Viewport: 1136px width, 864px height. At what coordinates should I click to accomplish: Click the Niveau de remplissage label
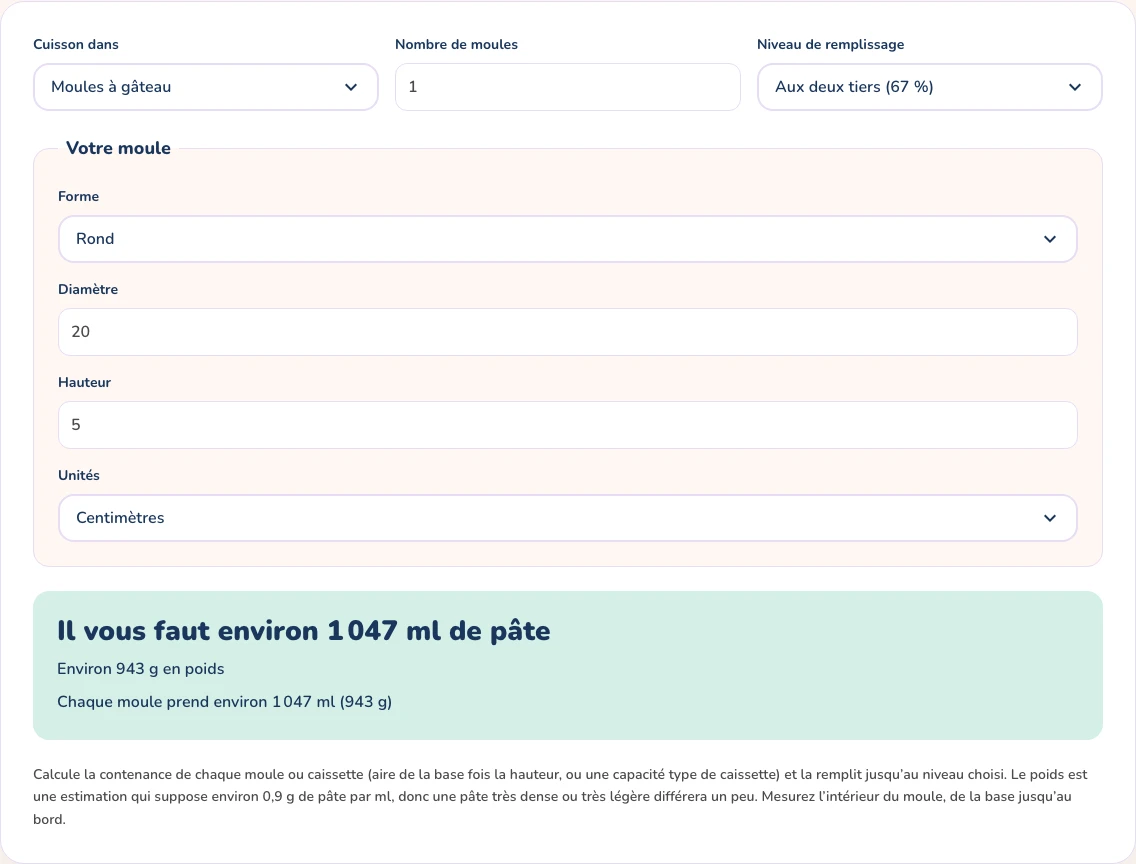click(x=830, y=44)
